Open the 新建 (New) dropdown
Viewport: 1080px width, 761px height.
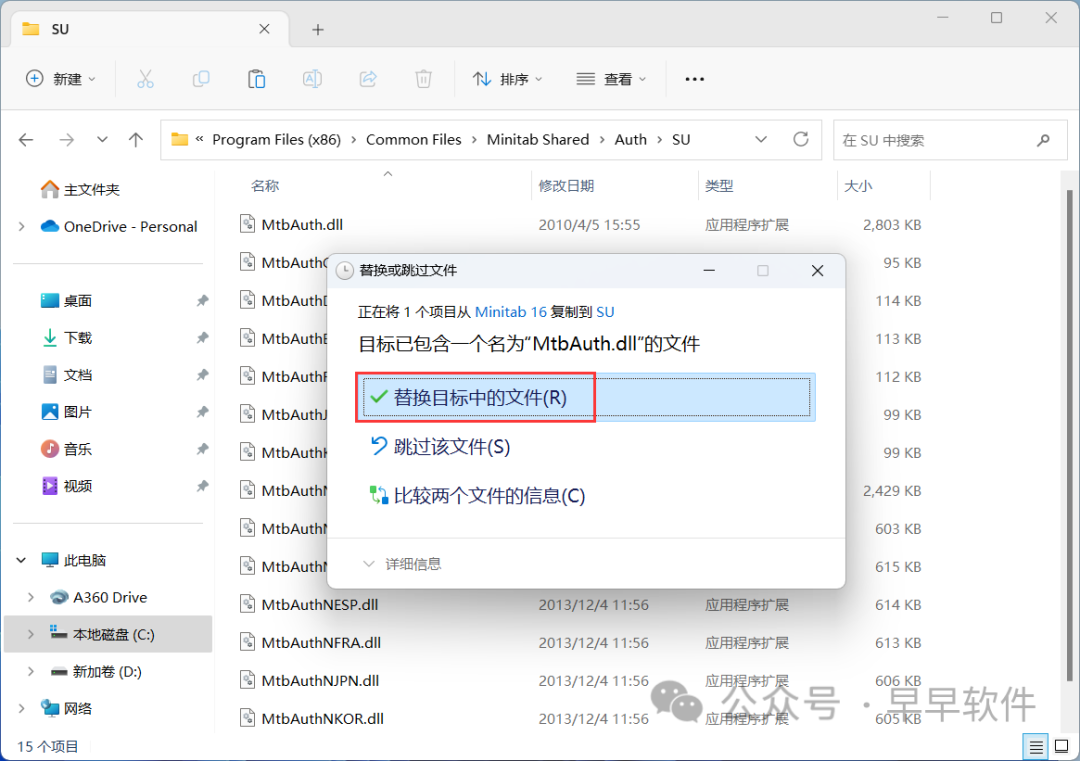click(61, 79)
